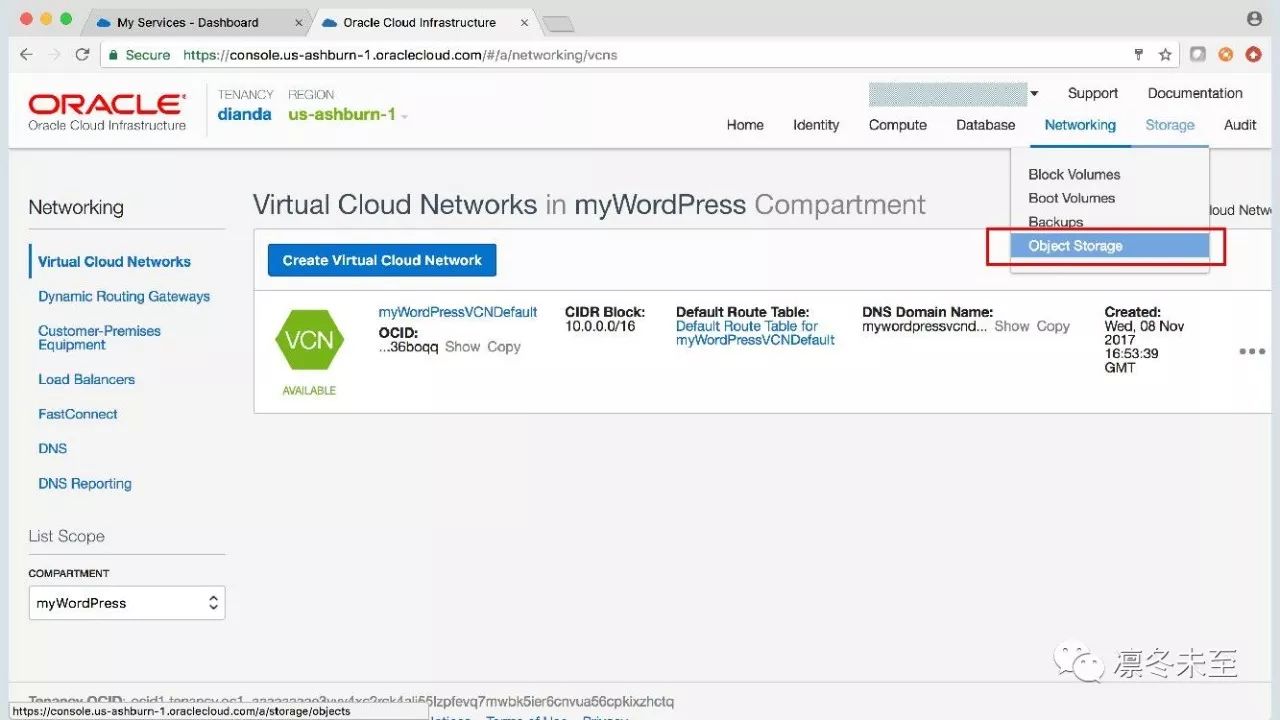Open the myWordPressVCNDefault network link
This screenshot has width=1280, height=720.
click(458, 312)
